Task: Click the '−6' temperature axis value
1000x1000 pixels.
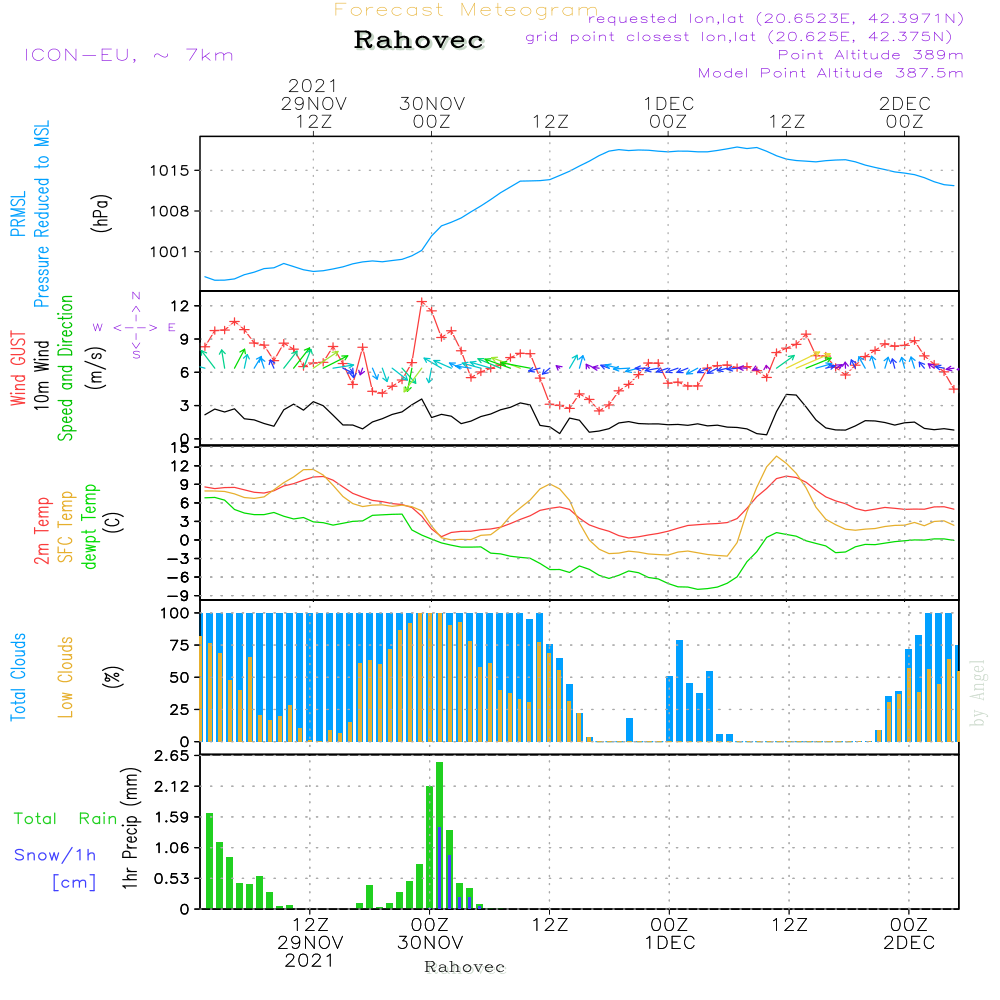Action: click(176, 577)
